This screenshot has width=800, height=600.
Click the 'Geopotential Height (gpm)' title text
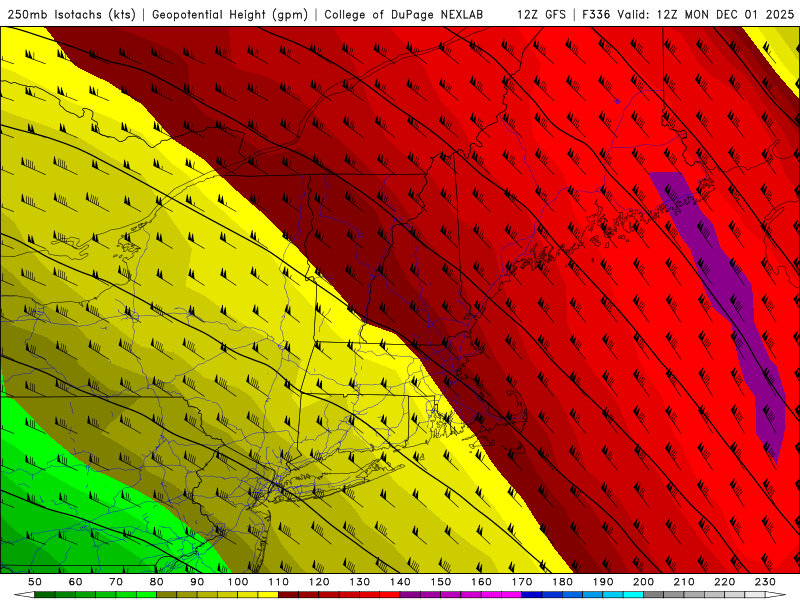[230, 15]
